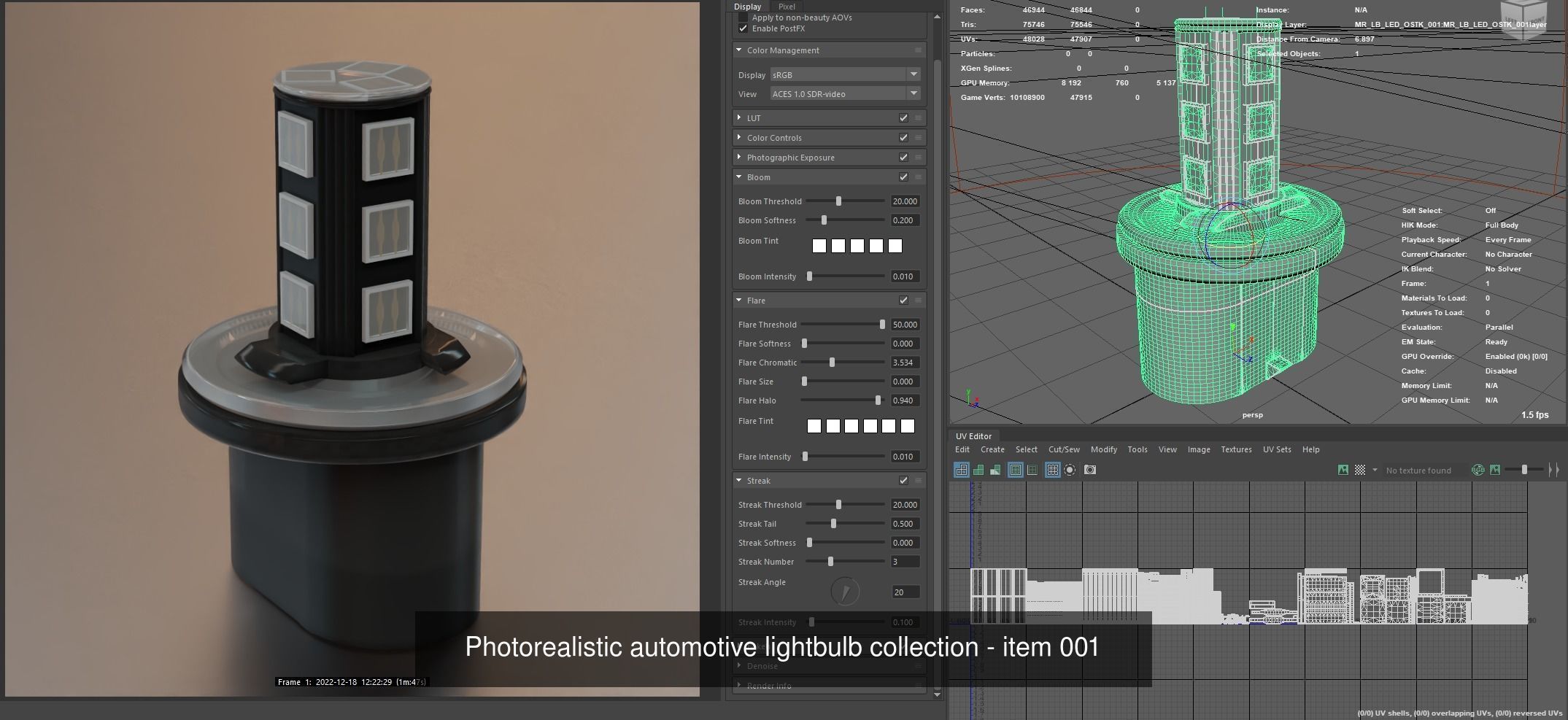Open the Cut/Sew menu in UV Editor

(x=1064, y=449)
